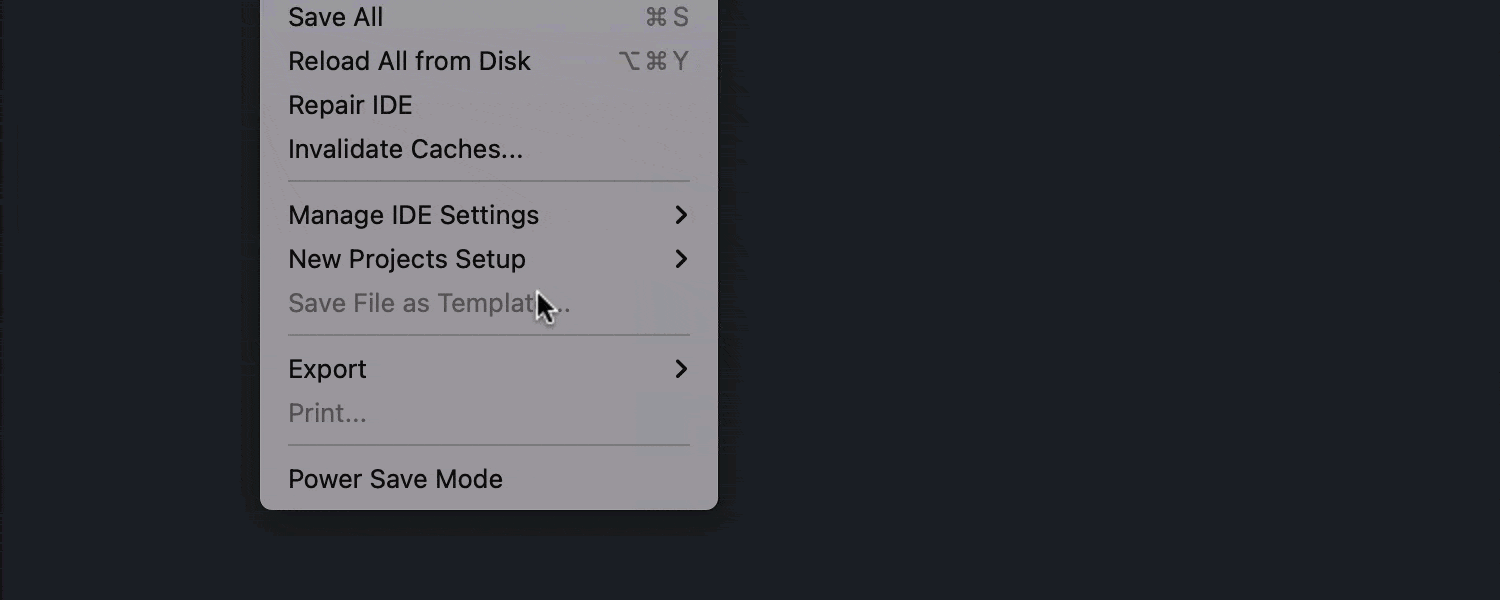1500x600 pixels.
Task: Click Repair IDE text label
Action: [350, 105]
